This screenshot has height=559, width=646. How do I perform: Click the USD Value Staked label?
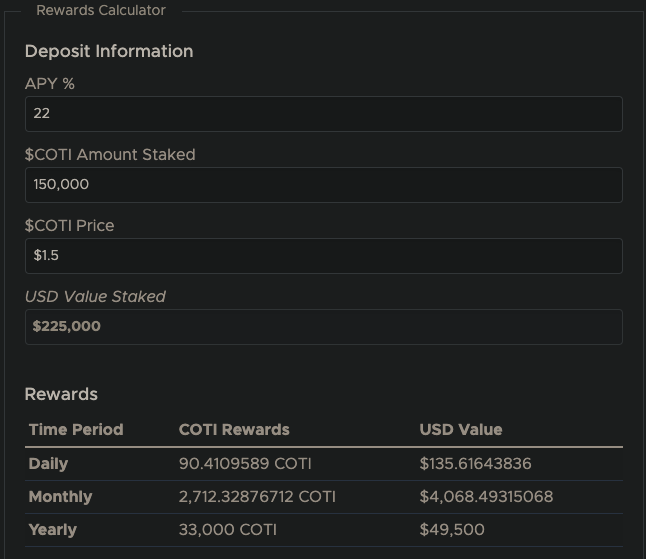coord(95,296)
